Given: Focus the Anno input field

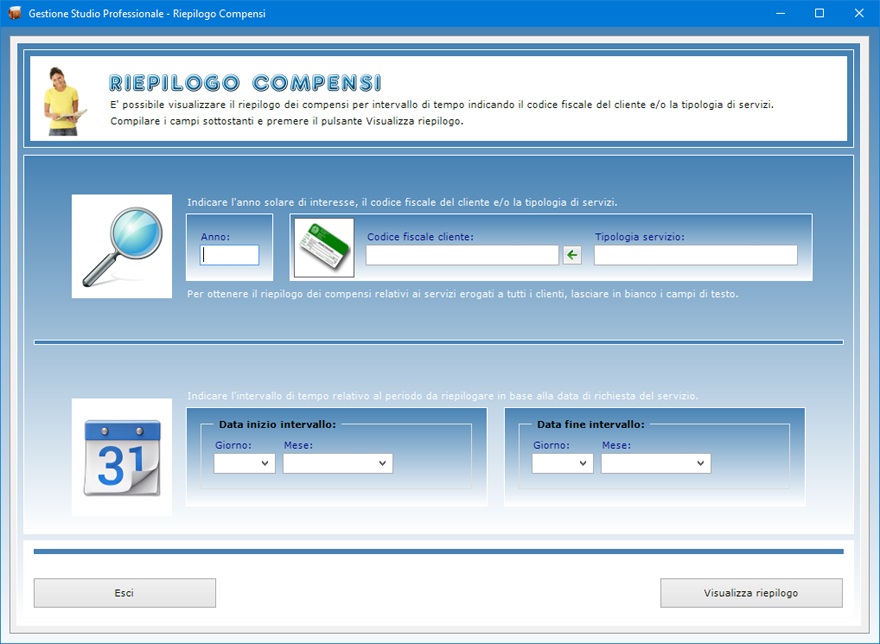Looking at the screenshot, I should click(x=230, y=255).
